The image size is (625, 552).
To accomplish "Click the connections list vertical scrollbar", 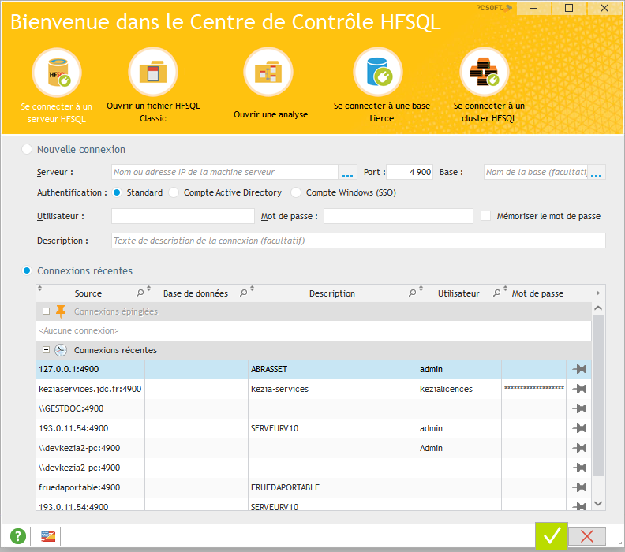I will coord(598,400).
